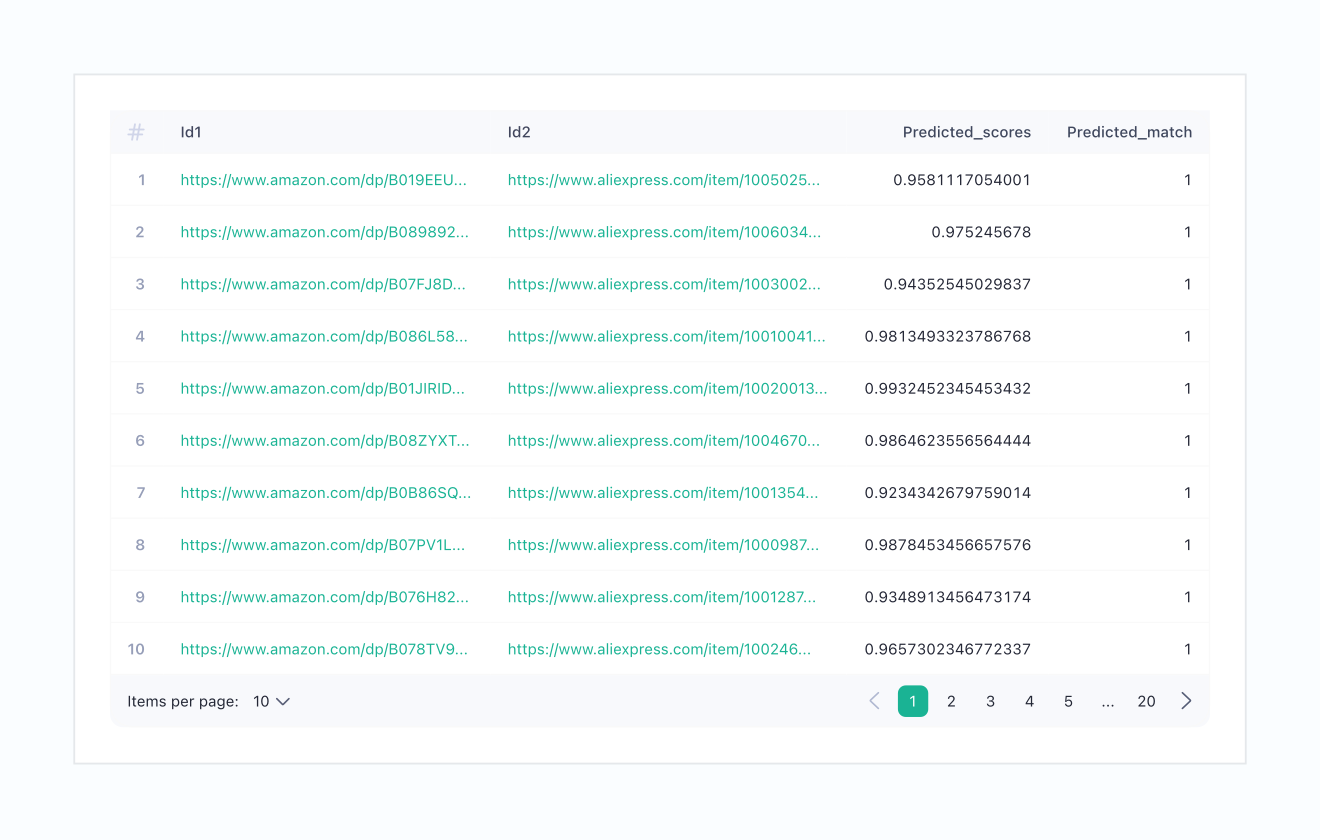Go to the next page arrow
Viewport: 1320px width, 840px height.
1186,701
